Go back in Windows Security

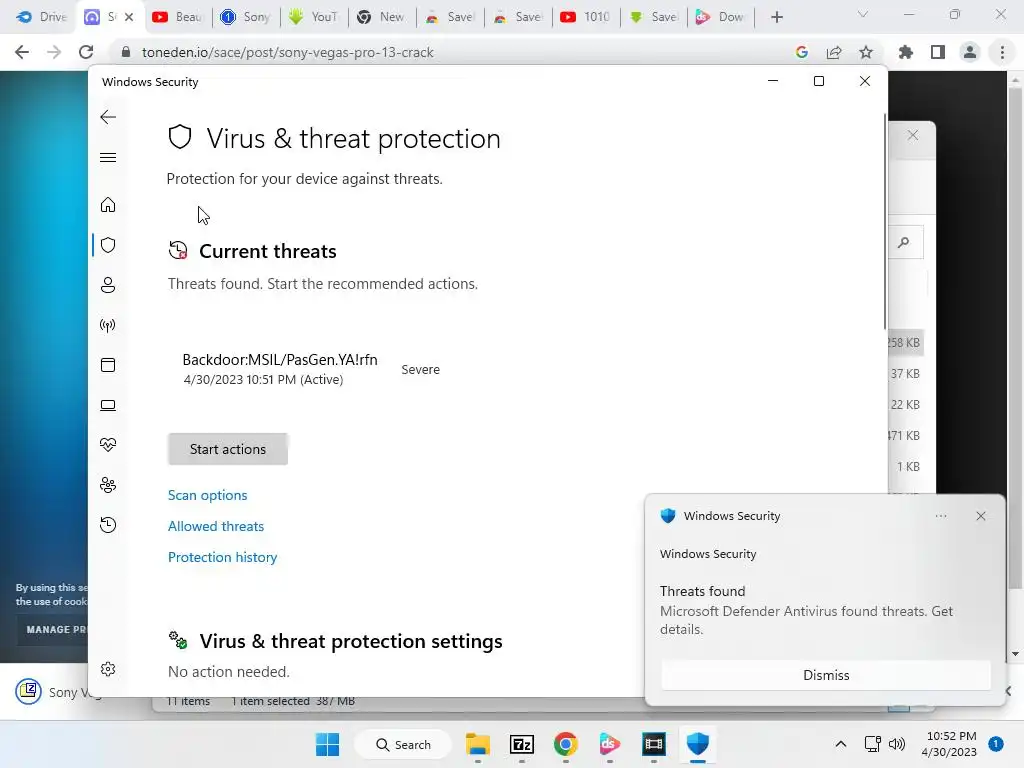tap(108, 117)
